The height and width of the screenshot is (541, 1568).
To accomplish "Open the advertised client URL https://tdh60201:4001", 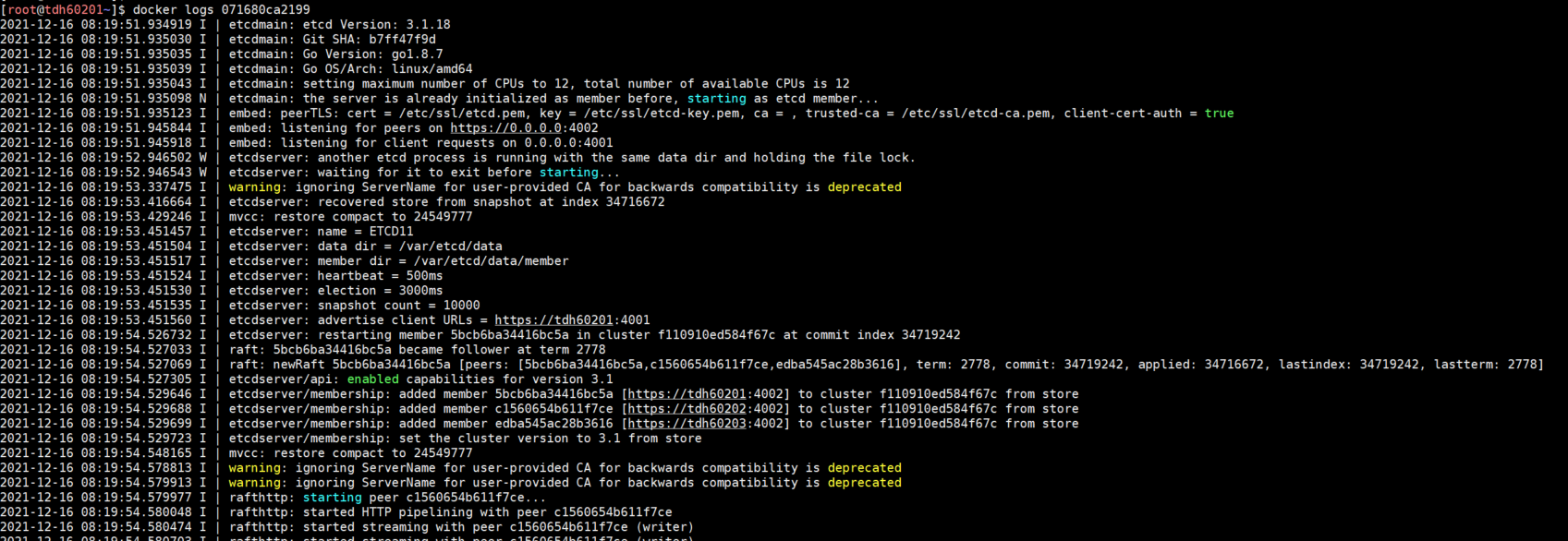I will 572,320.
